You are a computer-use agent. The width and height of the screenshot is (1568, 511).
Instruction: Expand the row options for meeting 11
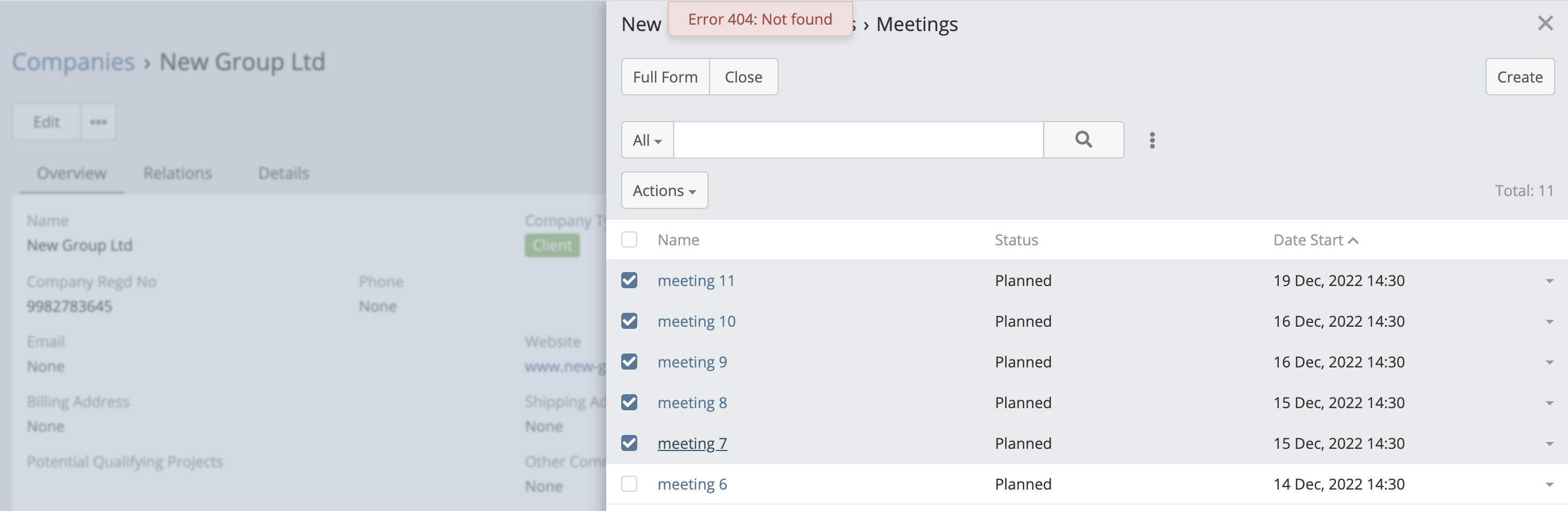1549,280
